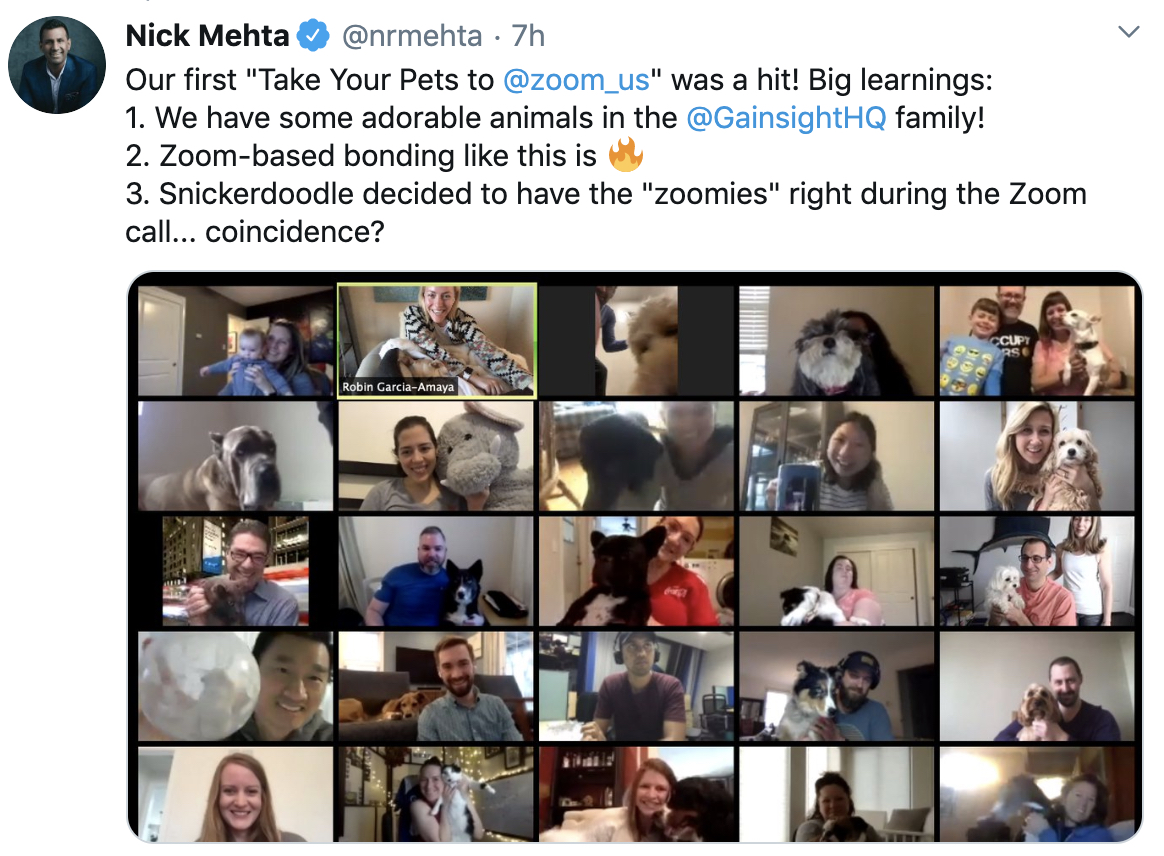Open the 7h timestamp link

[528, 36]
